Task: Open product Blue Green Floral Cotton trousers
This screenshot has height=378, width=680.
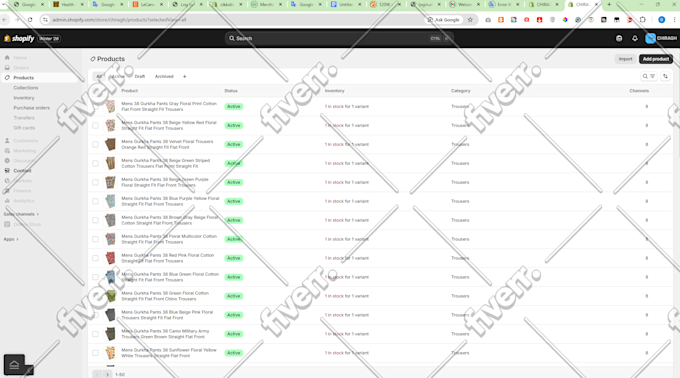Action: (x=170, y=277)
